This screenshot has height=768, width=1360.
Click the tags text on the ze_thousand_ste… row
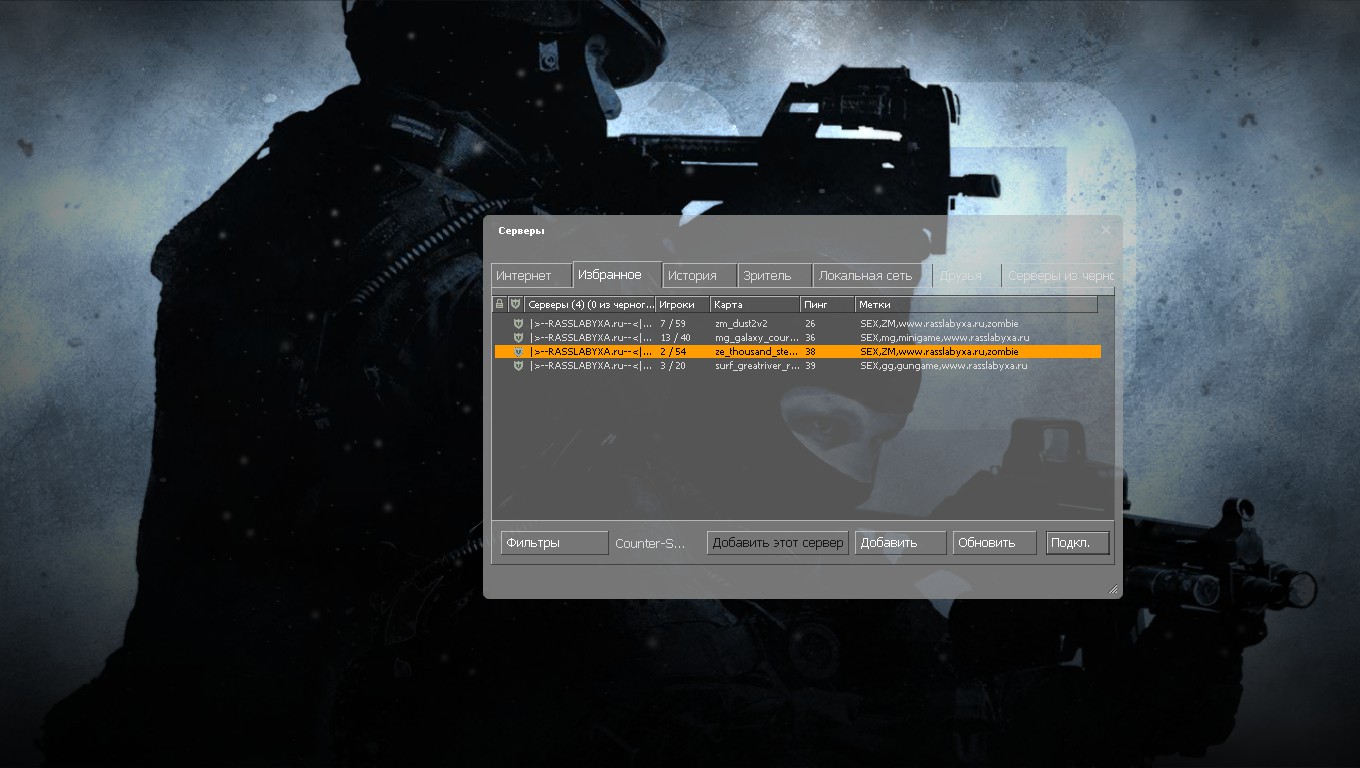939,352
